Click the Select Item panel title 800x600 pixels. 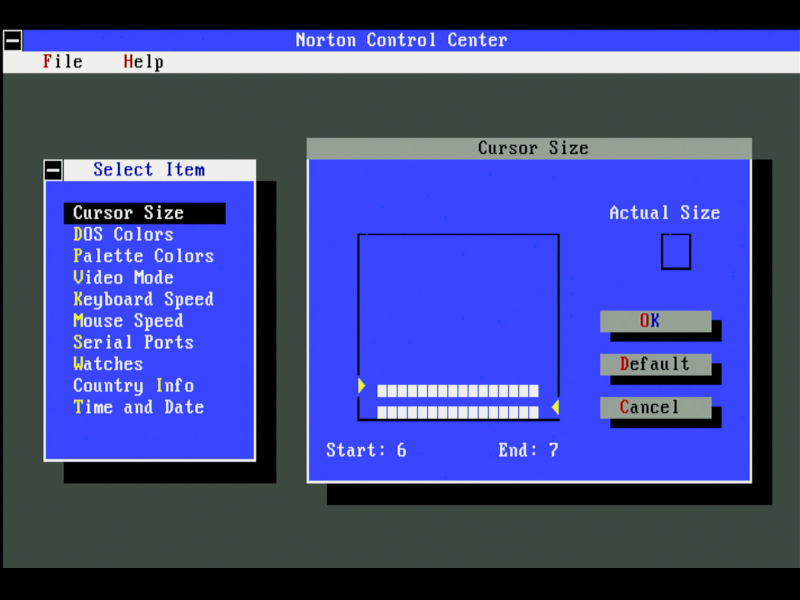149,170
